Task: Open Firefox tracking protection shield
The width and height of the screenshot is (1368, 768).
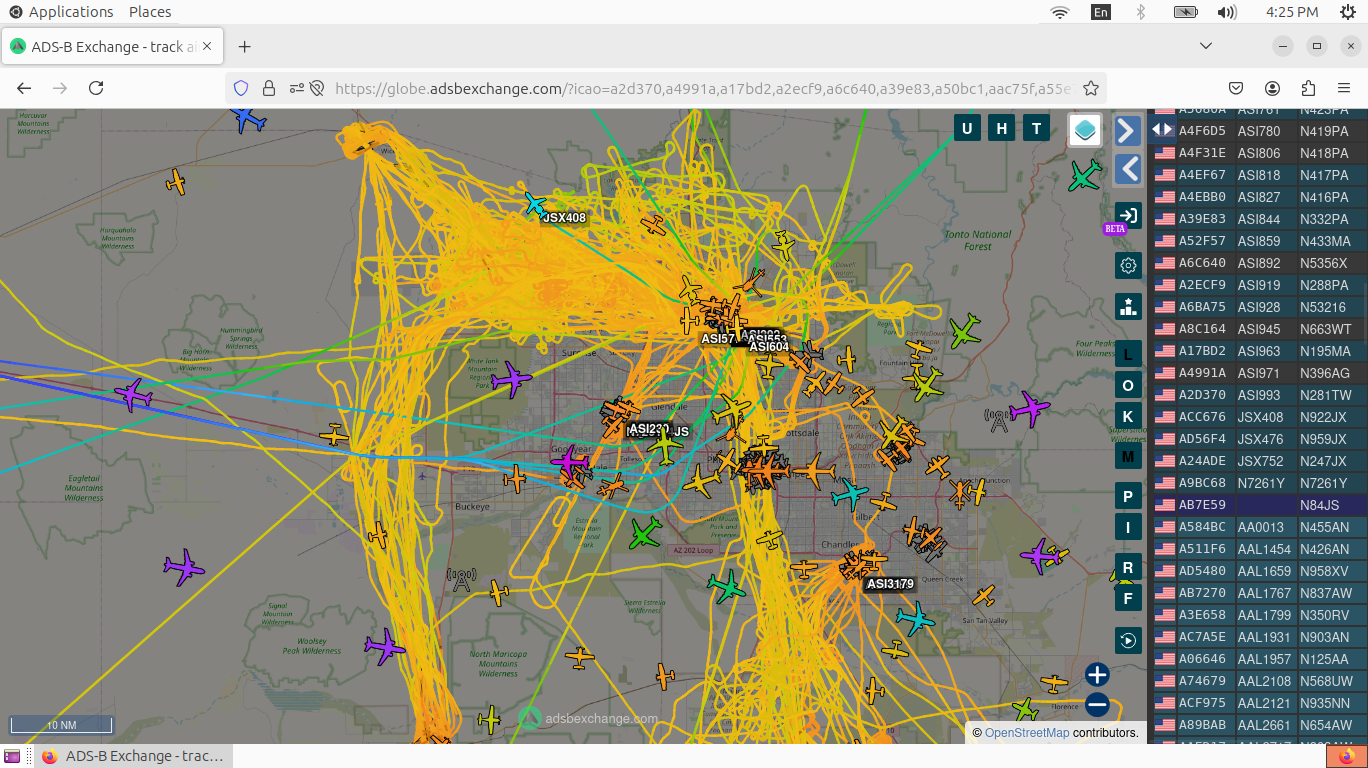Action: point(241,88)
